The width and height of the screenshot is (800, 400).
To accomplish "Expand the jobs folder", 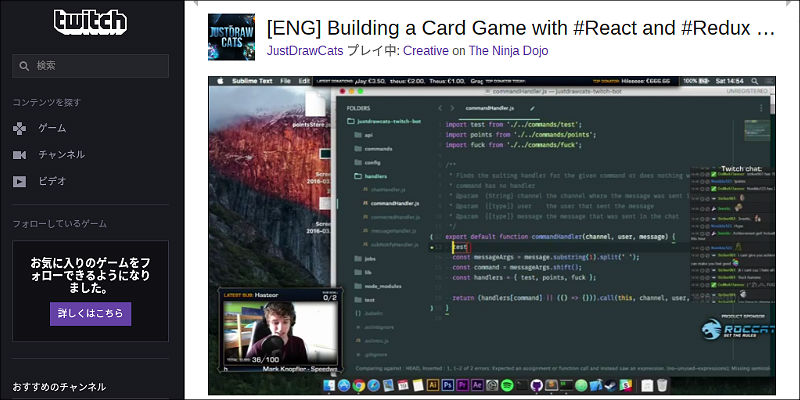I will [364, 259].
